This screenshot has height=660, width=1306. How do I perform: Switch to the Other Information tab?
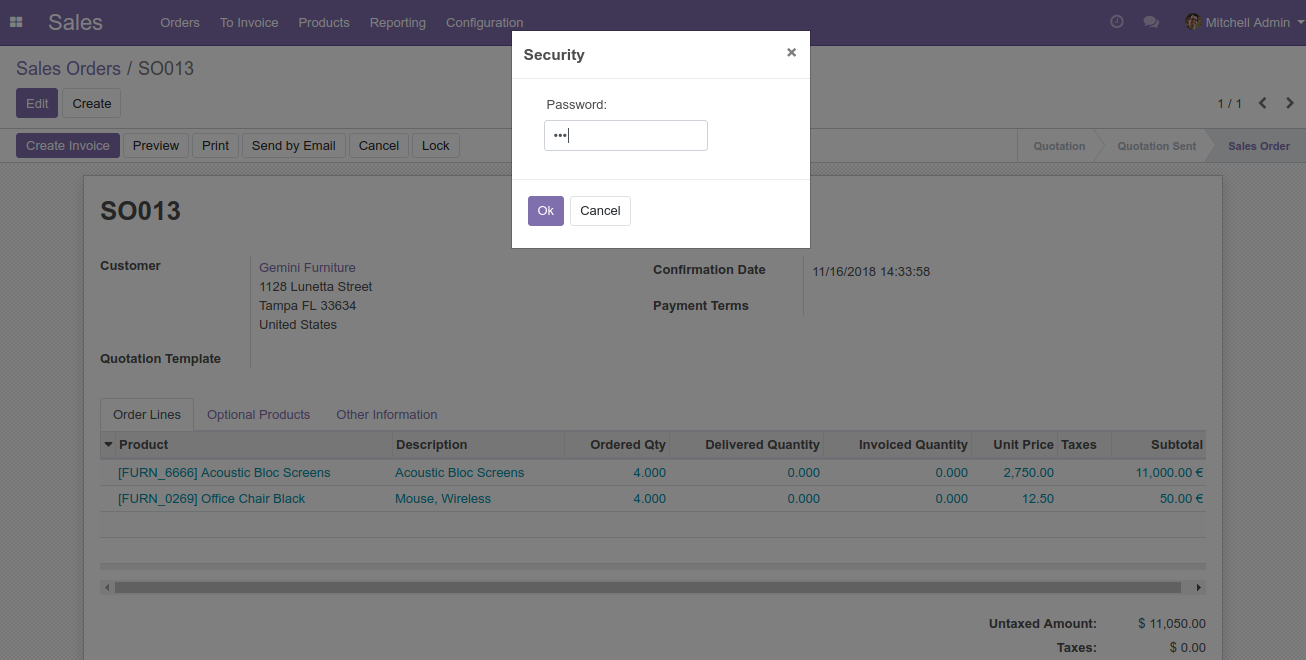pyautogui.click(x=387, y=414)
